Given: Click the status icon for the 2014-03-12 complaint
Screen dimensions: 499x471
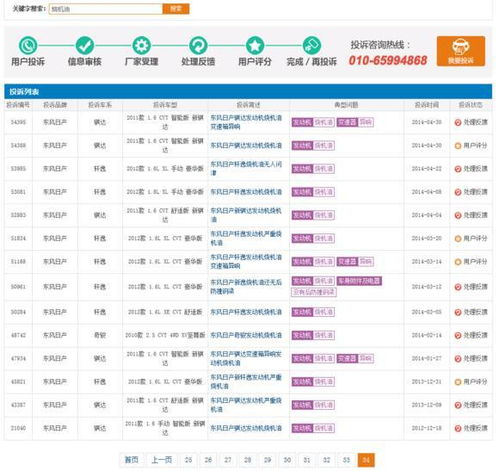Looking at the screenshot, I should [458, 287].
